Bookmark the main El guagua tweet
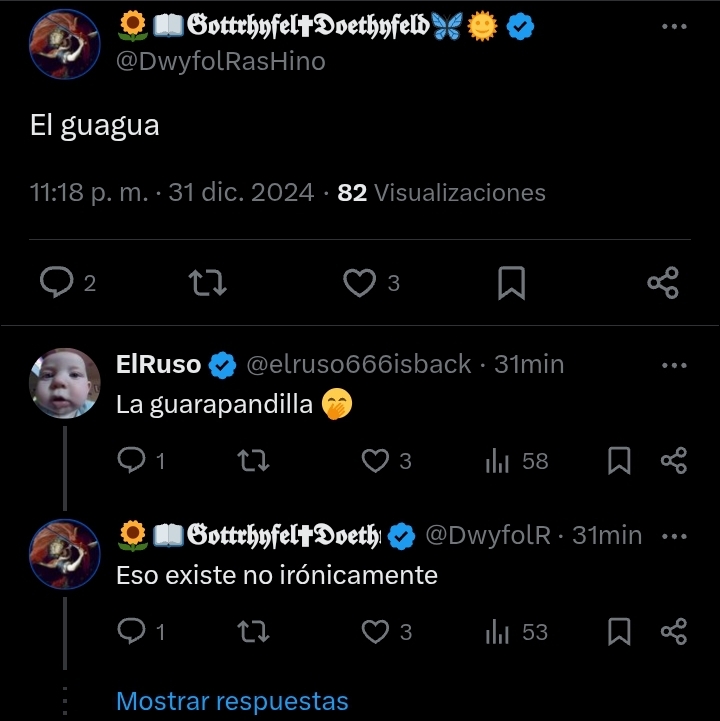The image size is (720, 721). (511, 282)
